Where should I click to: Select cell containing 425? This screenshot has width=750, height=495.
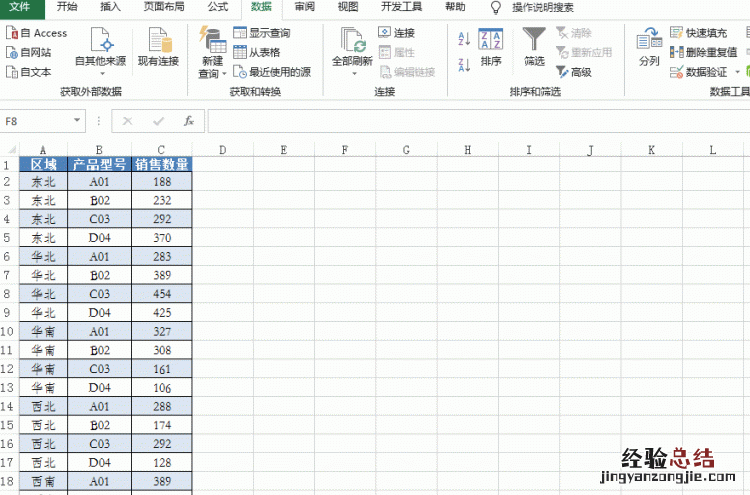tap(162, 313)
